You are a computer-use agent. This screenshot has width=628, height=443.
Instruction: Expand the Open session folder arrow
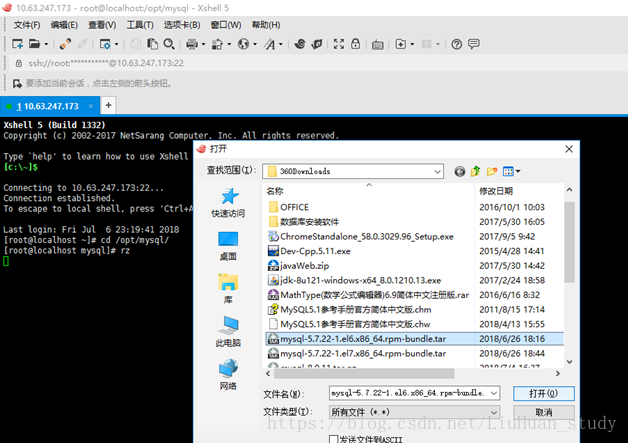46,44
